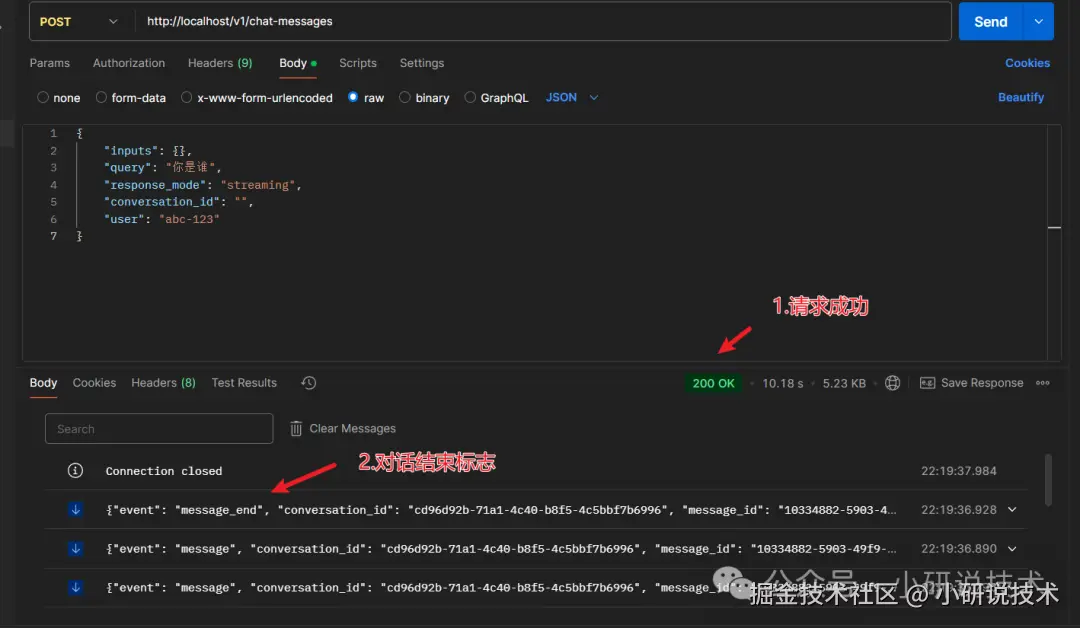Screen dimensions: 1080x628
Task: Expand the message row at 22:19:36.890
Action: pyautogui.click(x=1012, y=549)
